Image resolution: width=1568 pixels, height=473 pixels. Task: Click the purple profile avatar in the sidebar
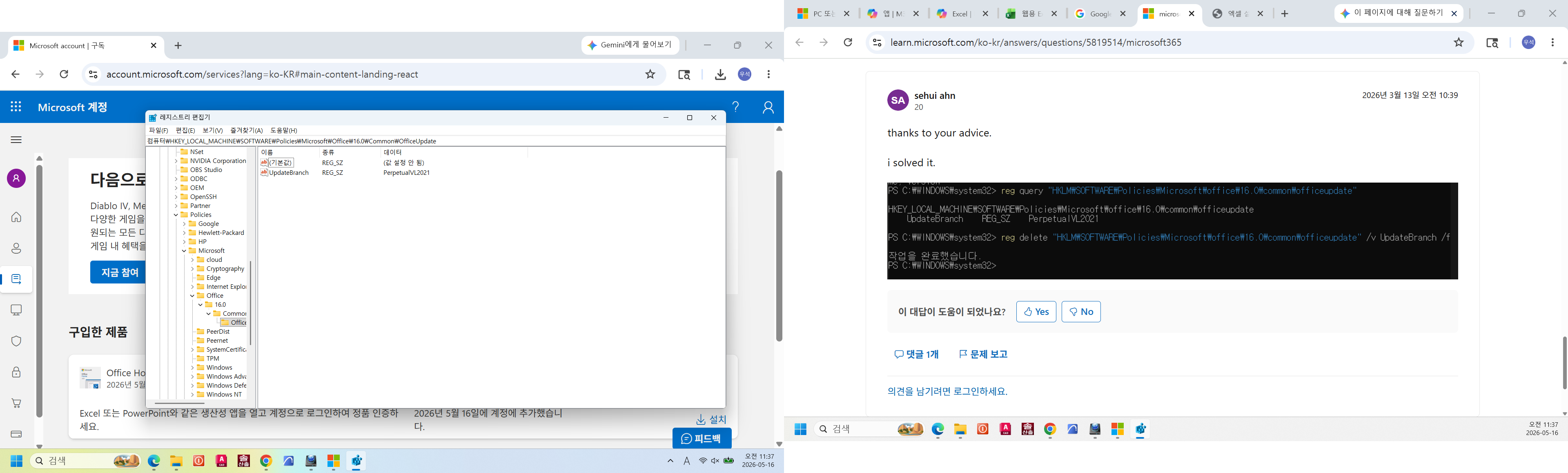tap(16, 178)
